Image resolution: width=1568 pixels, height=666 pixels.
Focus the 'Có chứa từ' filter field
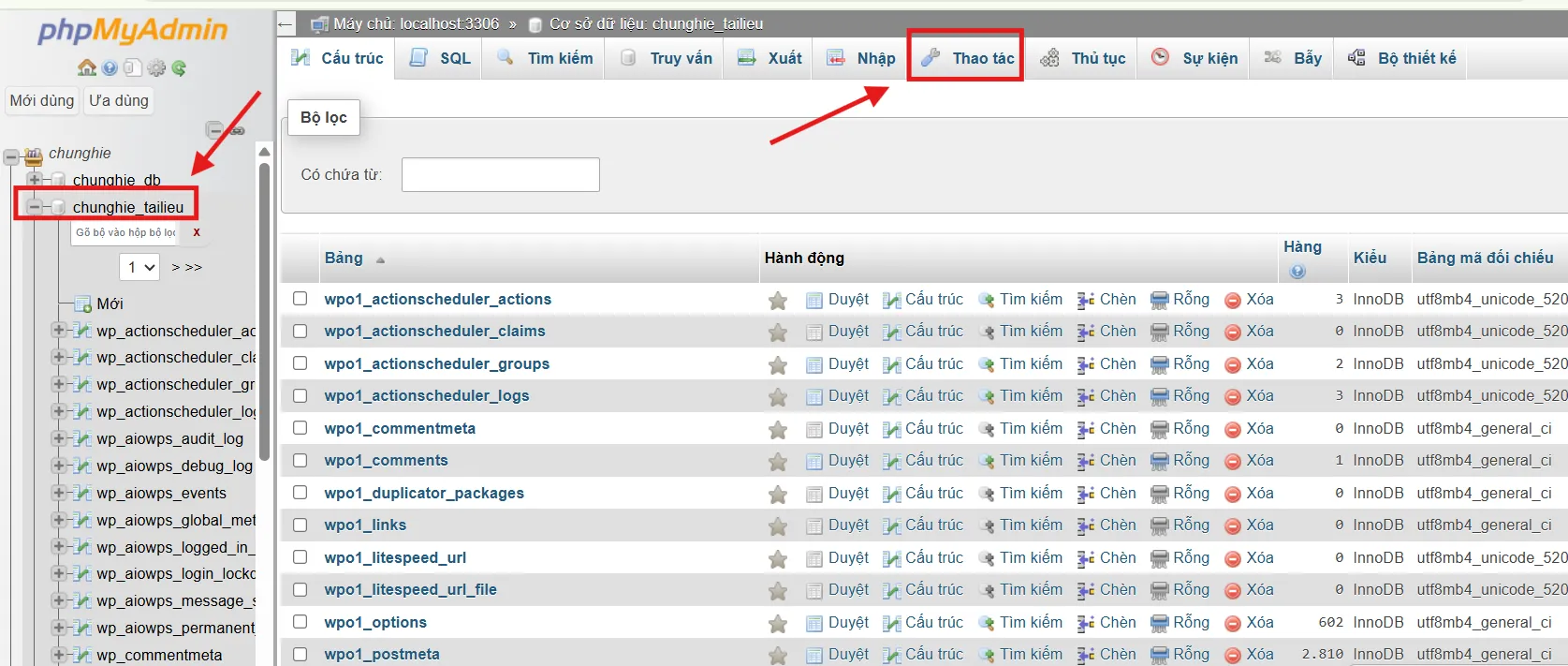coord(500,175)
